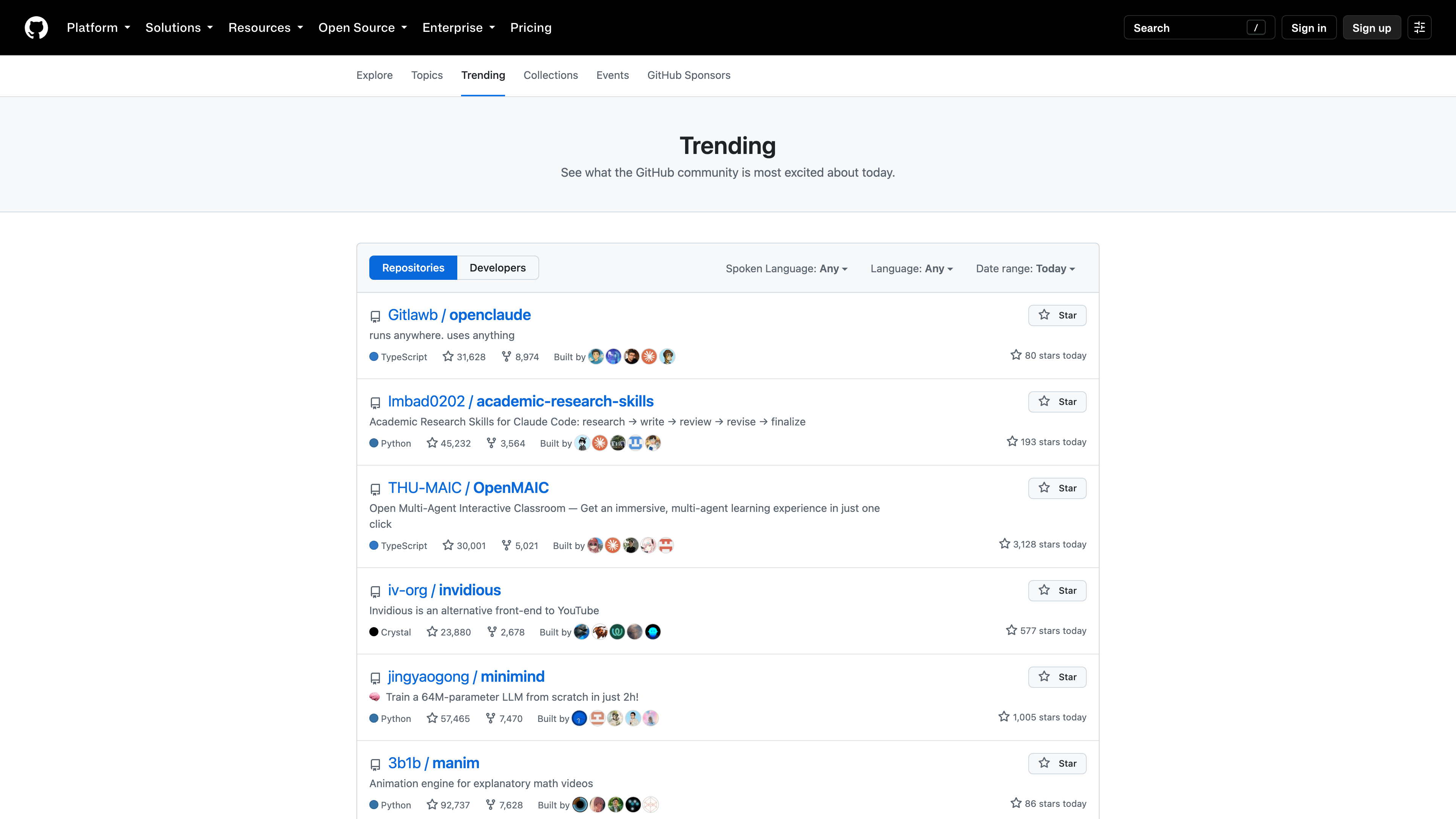Open stargazers 30,001 on OpenMAIC
1456x819 pixels.
pos(464,546)
